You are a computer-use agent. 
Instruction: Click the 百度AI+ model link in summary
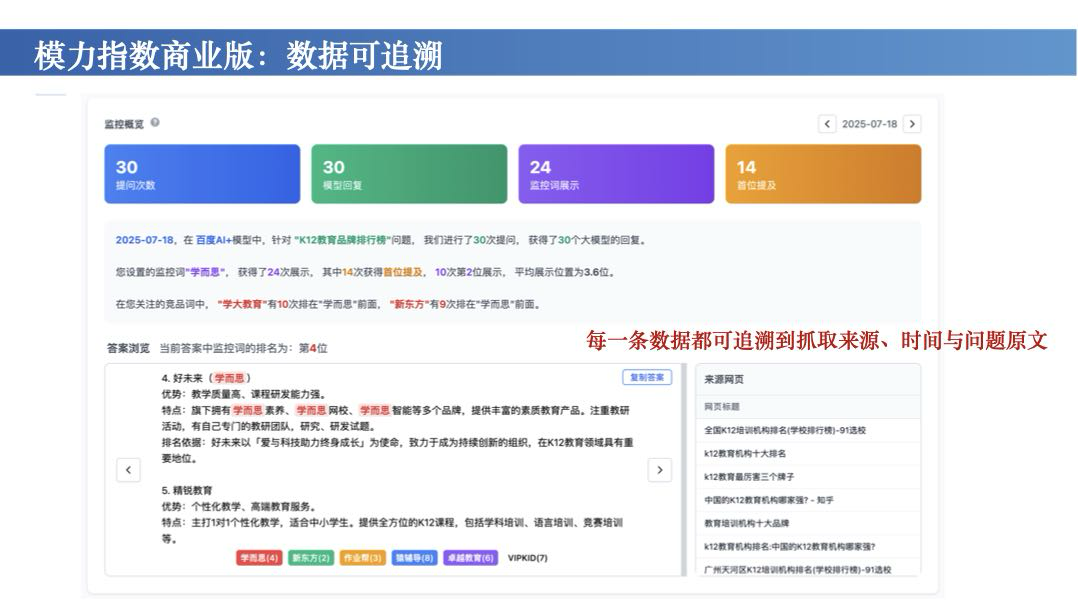point(214,240)
